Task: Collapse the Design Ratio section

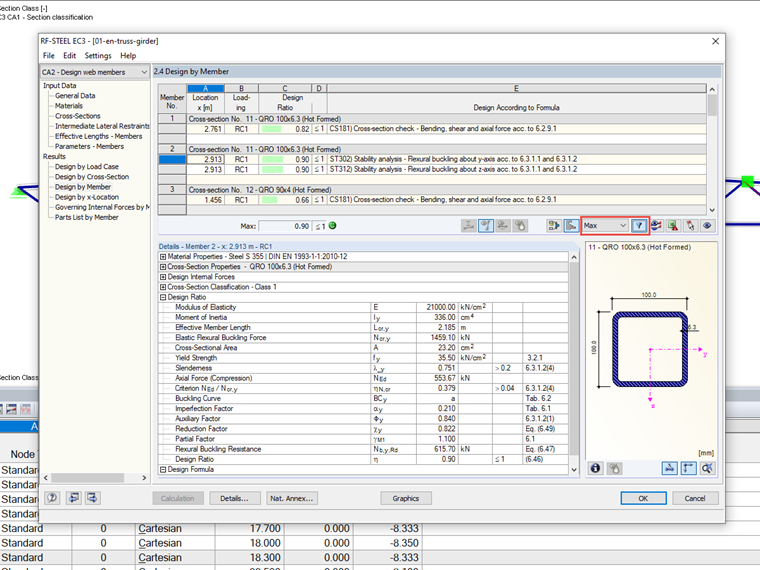Action: (163, 298)
